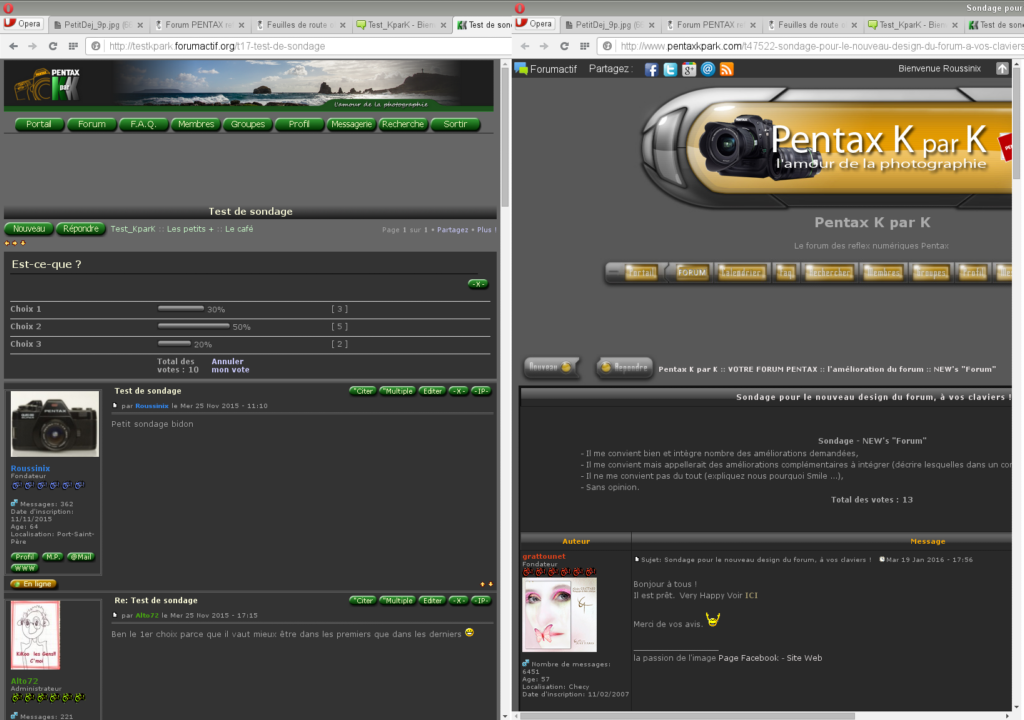Open F.A.Q. in the green navigation bar
Viewport: 1024px width, 720px height.
click(x=143, y=124)
